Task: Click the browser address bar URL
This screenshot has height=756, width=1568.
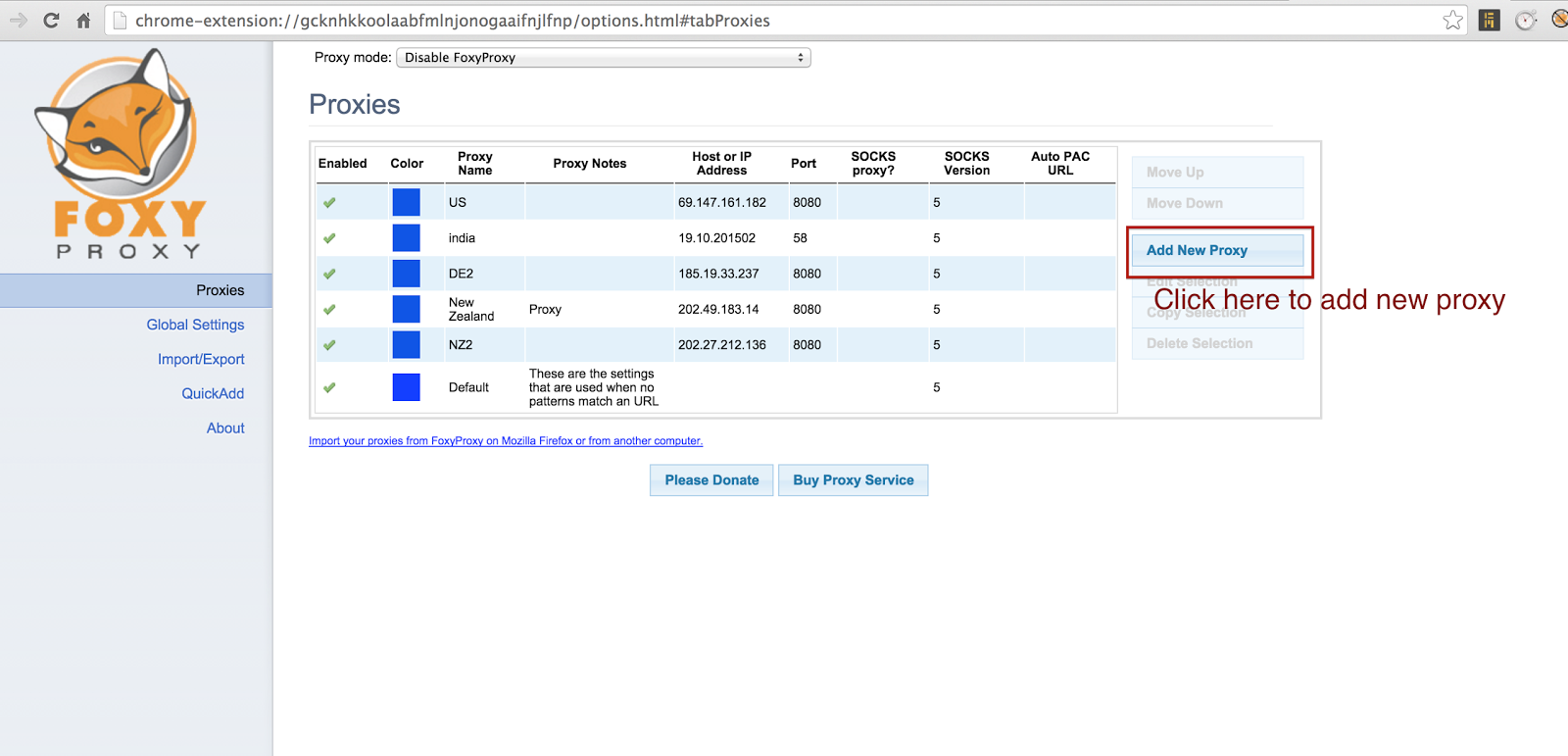Action: [x=453, y=21]
